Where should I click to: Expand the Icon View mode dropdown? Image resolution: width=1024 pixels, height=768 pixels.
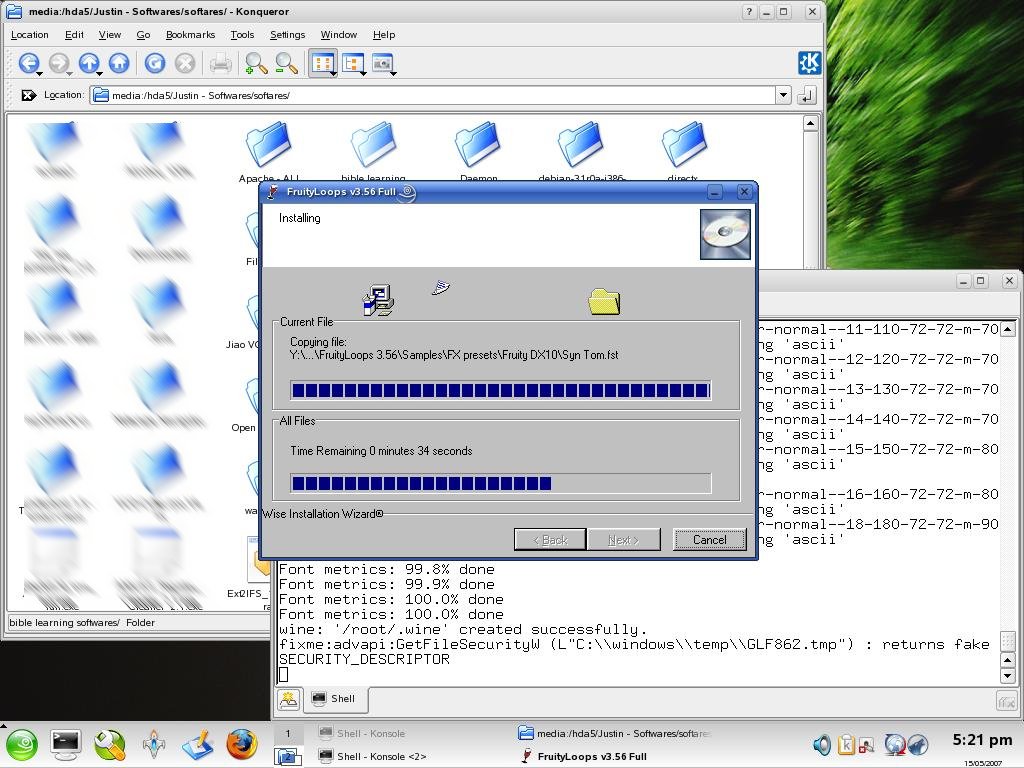coord(333,73)
